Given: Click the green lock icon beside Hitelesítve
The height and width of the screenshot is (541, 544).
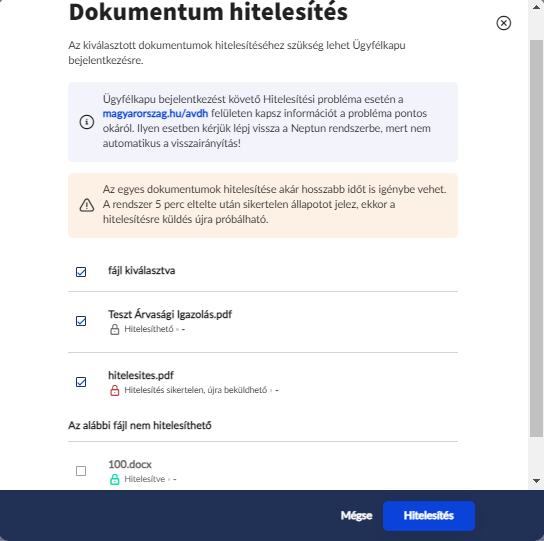Looking at the screenshot, I should point(114,479).
